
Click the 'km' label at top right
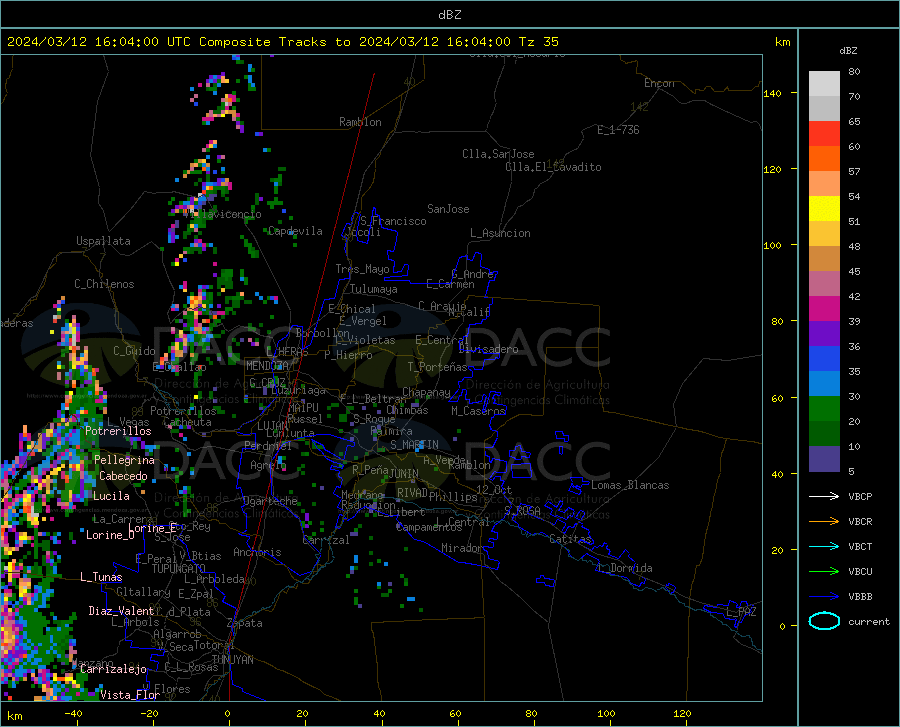tap(782, 42)
